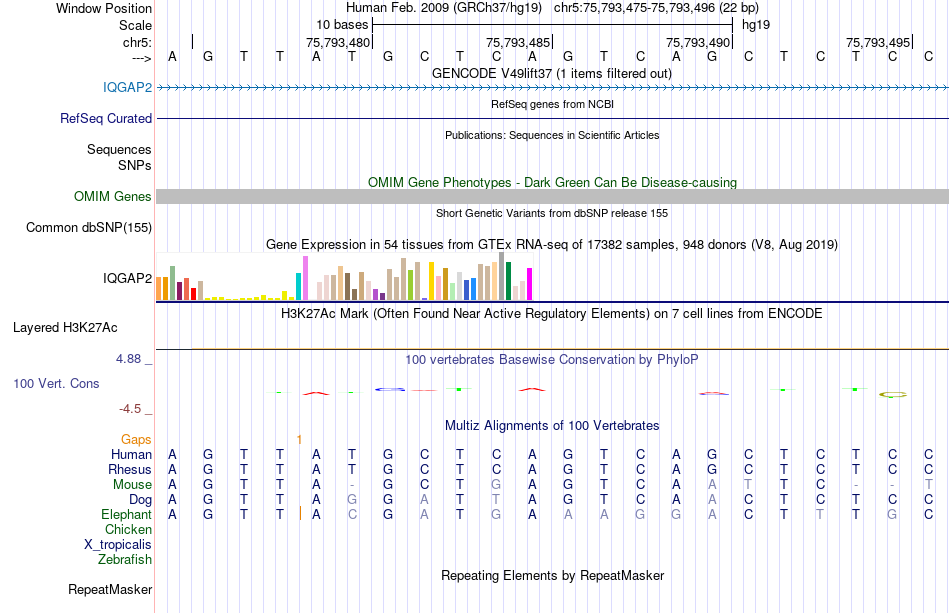Click the Zebrafish species row label
This screenshot has width=950, height=613.
click(x=125, y=560)
